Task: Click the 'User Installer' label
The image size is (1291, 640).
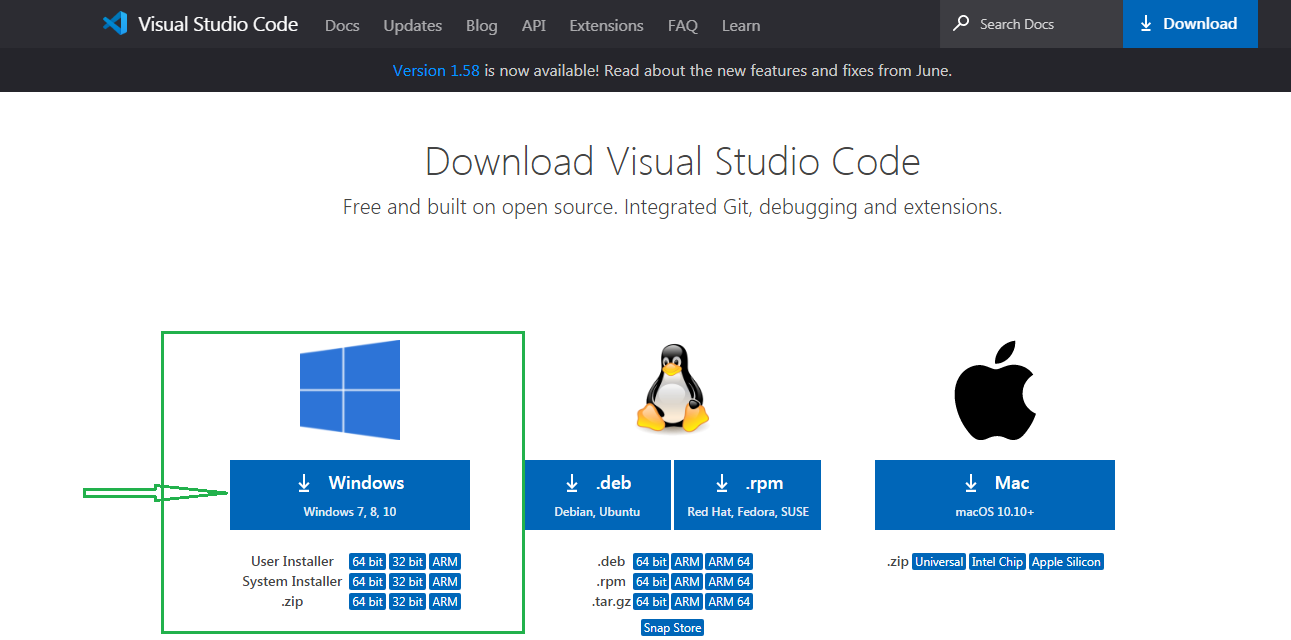Action: tap(293, 562)
